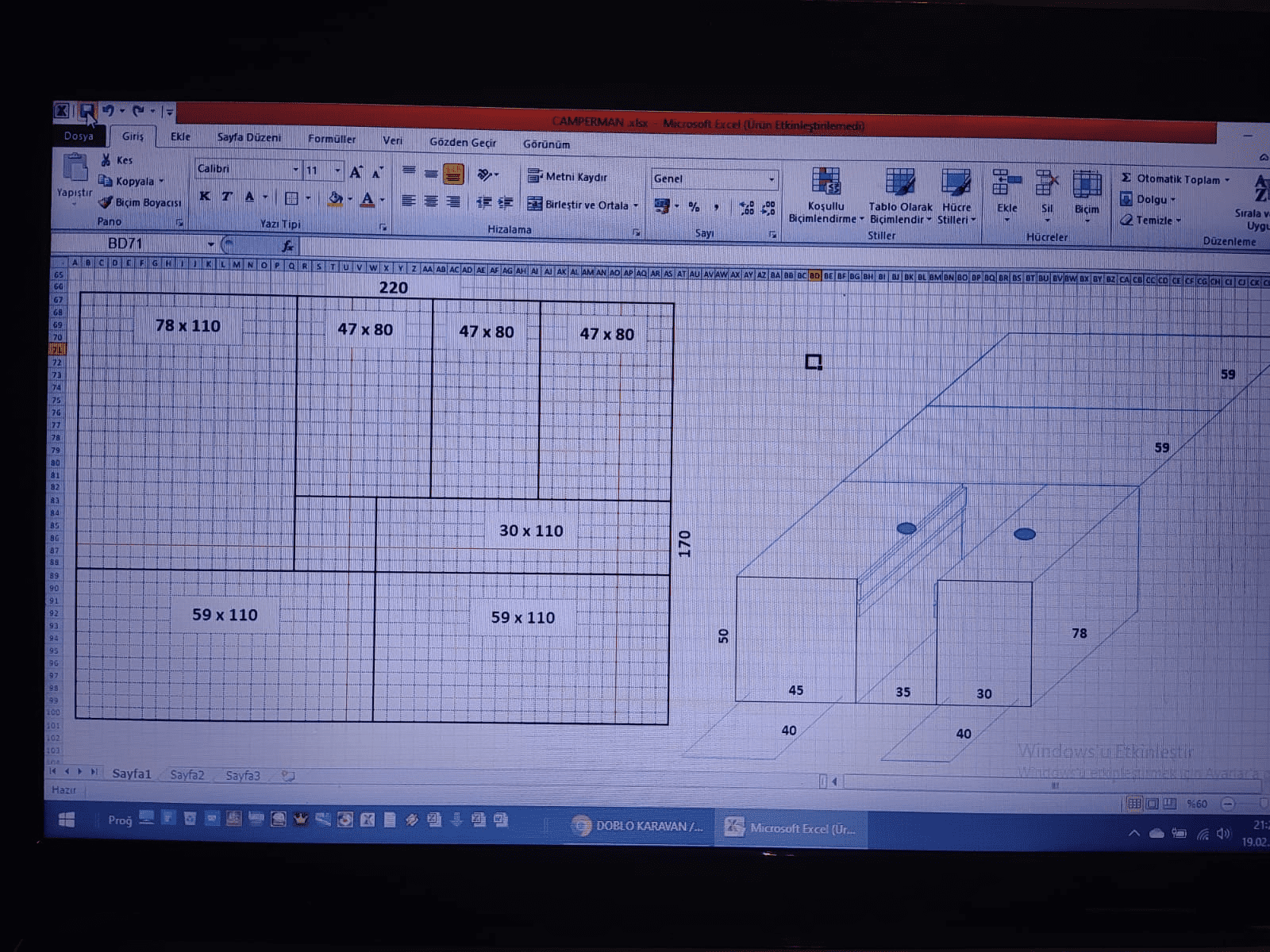This screenshot has width=1270, height=952.
Task: Switch to the Sayfa3 sheet tab
Action: (x=242, y=776)
